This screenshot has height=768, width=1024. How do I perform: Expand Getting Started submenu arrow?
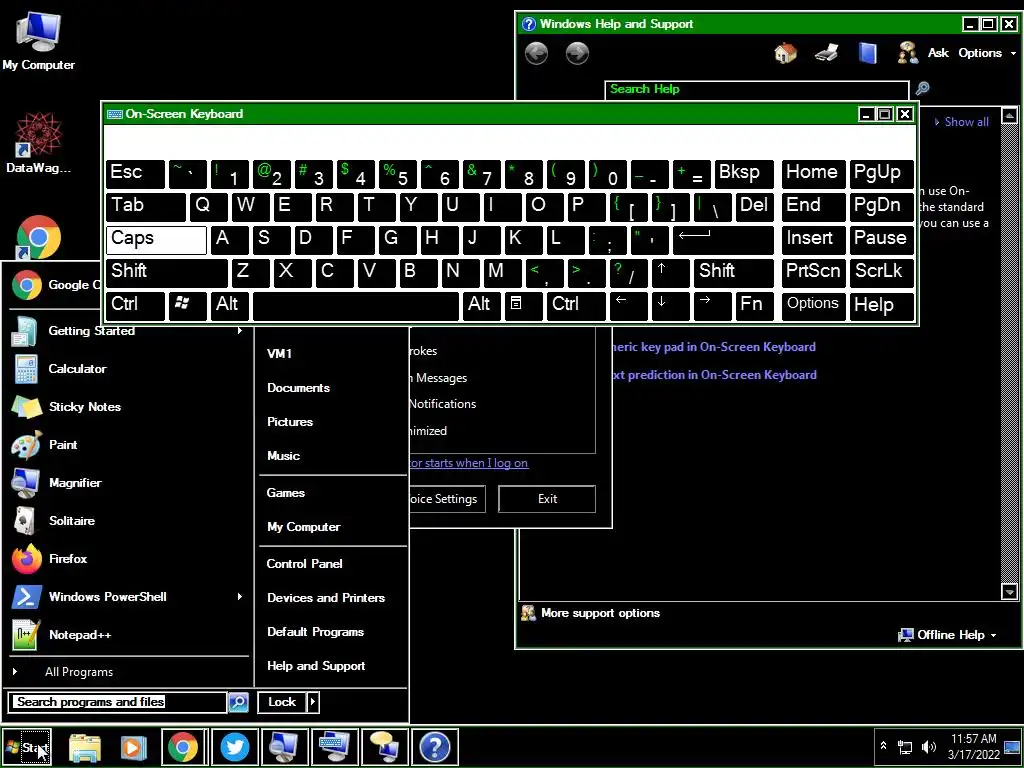[240, 331]
